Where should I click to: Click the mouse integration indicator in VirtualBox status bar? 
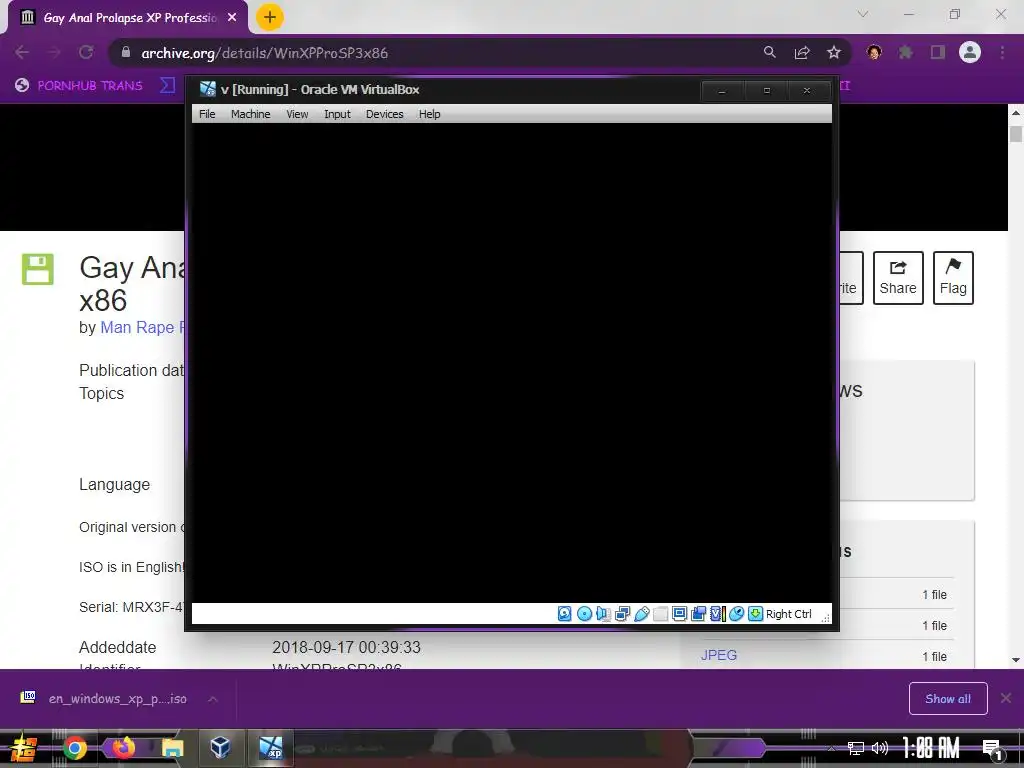point(736,614)
